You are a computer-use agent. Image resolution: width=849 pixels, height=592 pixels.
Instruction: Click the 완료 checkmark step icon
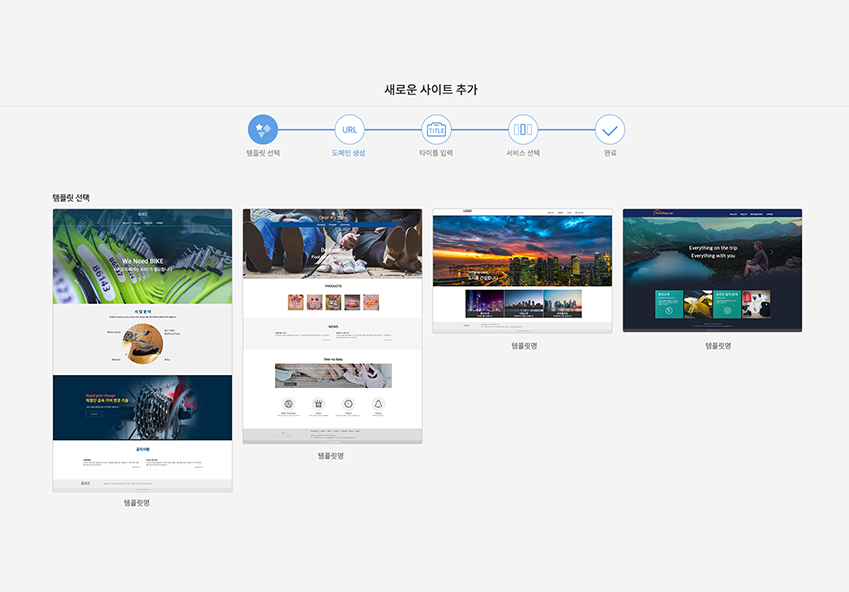610,129
